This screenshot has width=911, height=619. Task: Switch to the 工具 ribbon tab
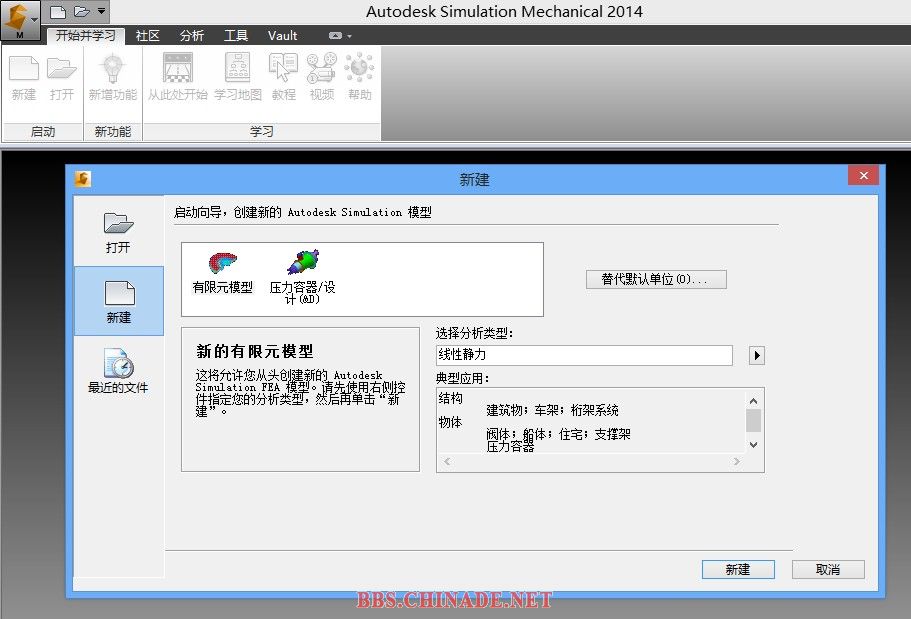tap(236, 35)
